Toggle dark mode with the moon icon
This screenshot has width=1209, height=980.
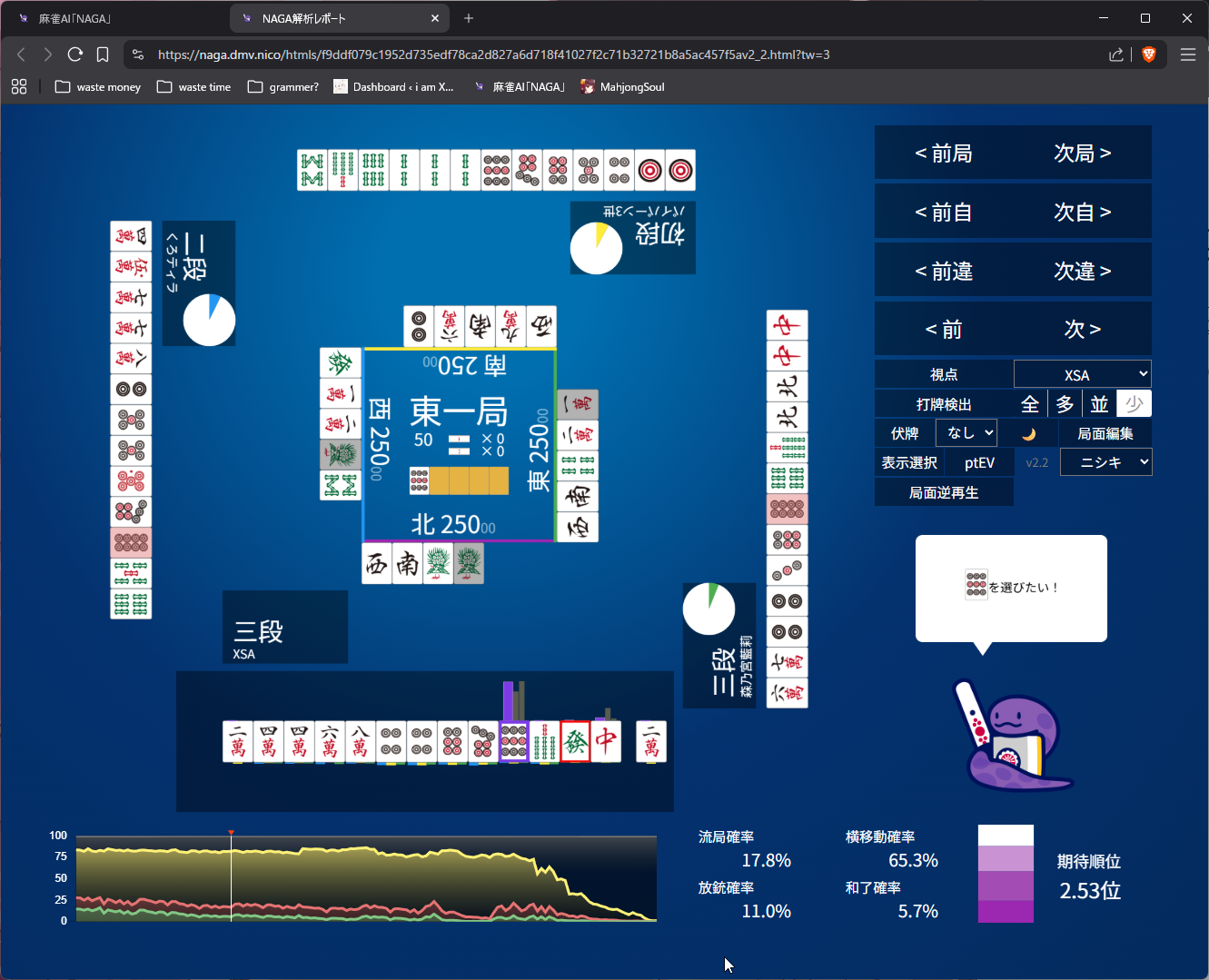[1028, 434]
